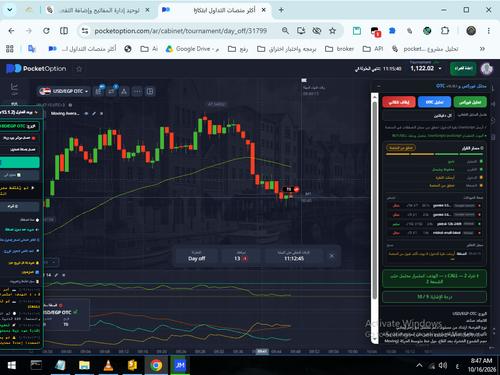Open the chart timeframe dropdown at lower left
The height and width of the screenshot is (375, 500).
(x=52, y=262)
